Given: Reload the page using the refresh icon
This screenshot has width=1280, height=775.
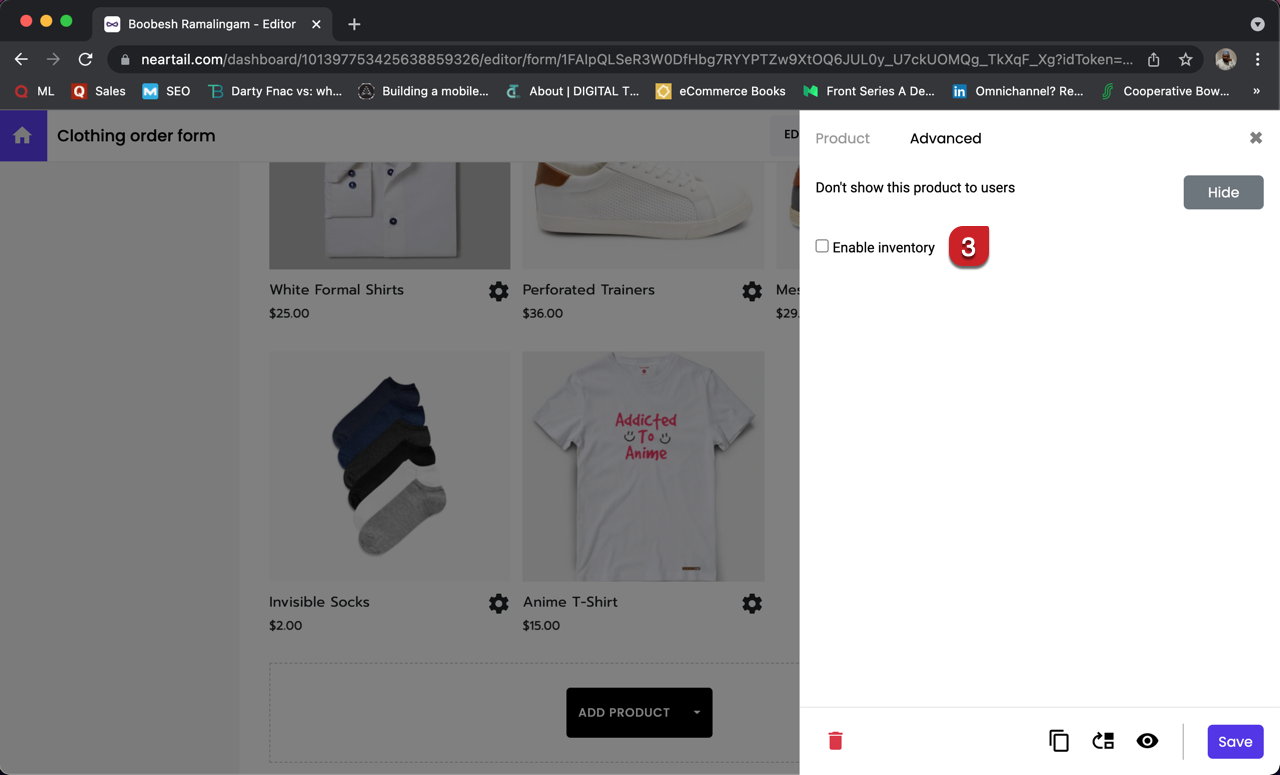Looking at the screenshot, I should pos(85,59).
